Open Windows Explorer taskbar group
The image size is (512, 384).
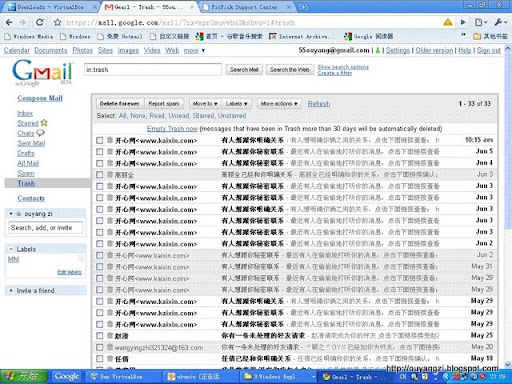tap(279, 377)
